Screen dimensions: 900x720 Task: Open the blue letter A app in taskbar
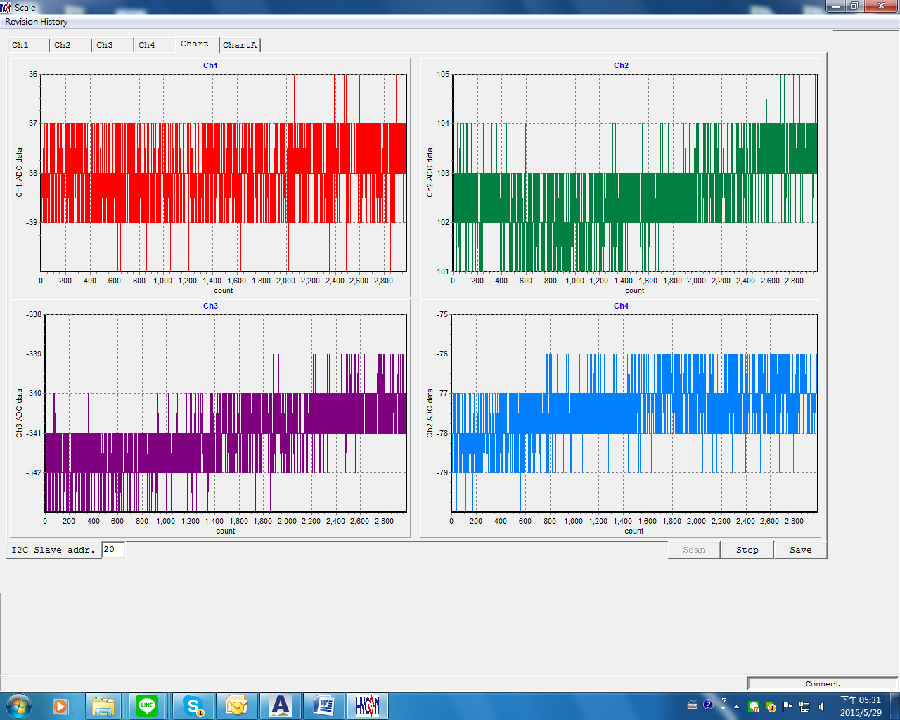[280, 706]
